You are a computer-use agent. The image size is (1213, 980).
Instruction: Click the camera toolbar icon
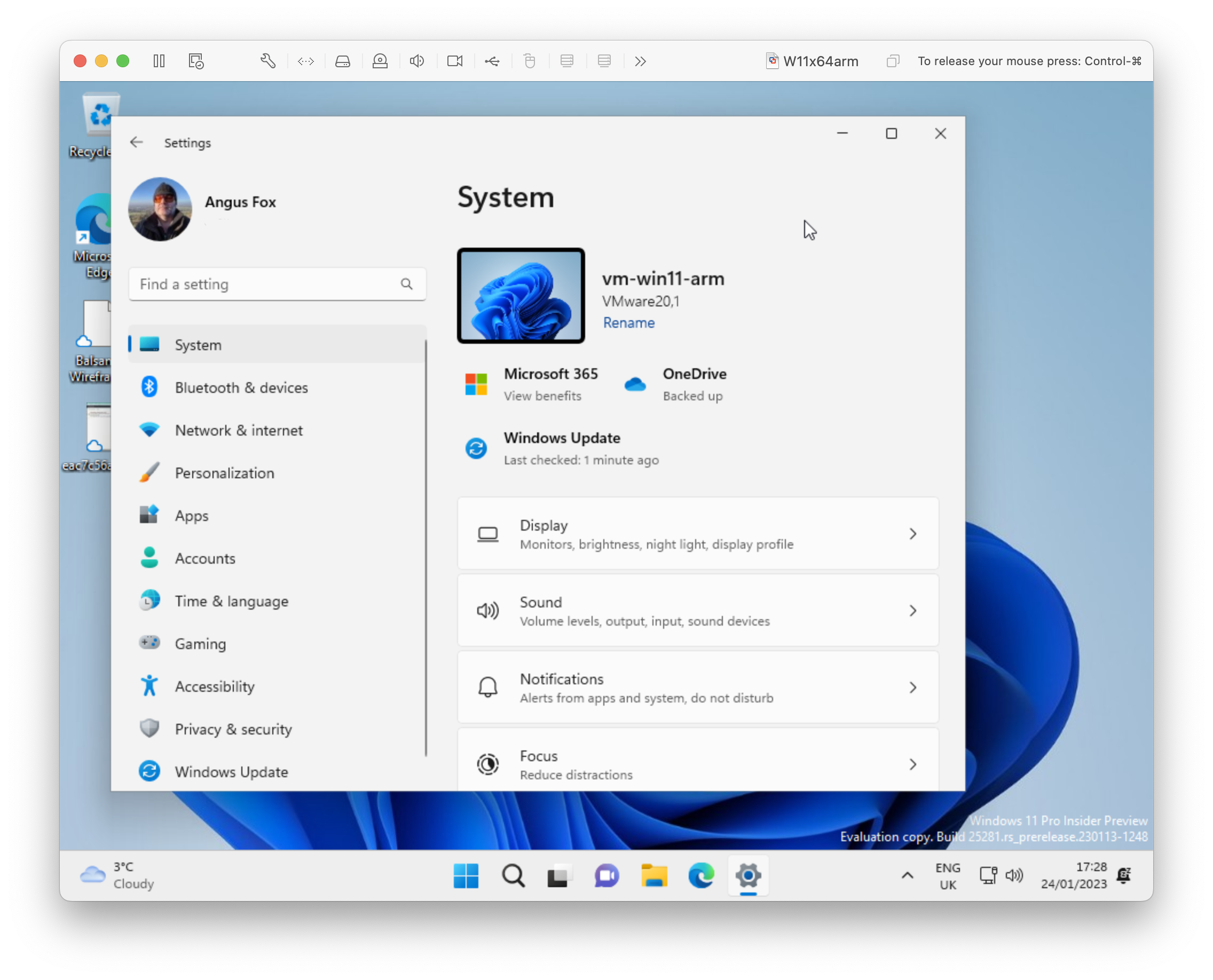(454, 61)
